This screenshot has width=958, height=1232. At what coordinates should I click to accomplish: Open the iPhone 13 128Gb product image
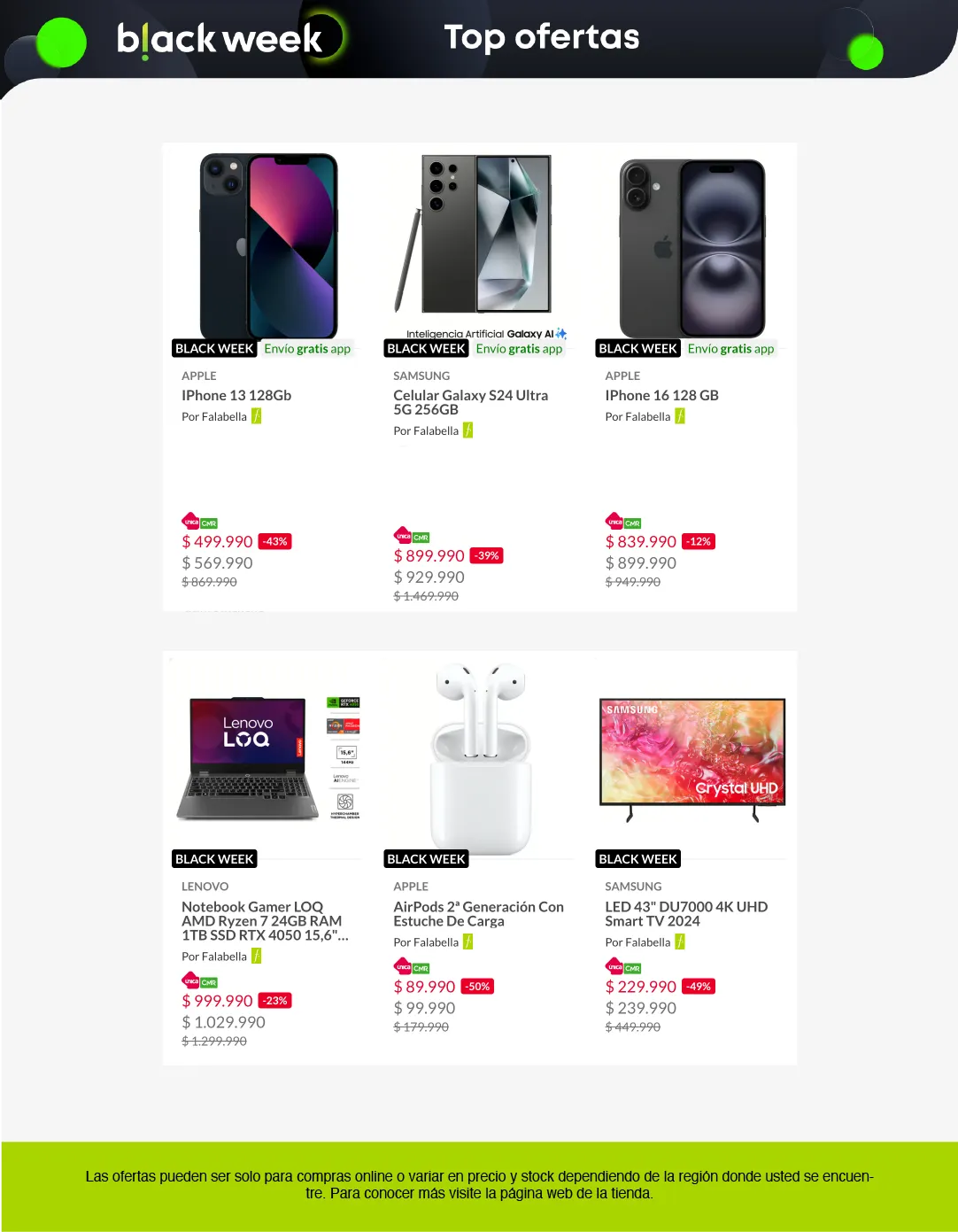[x=268, y=246]
